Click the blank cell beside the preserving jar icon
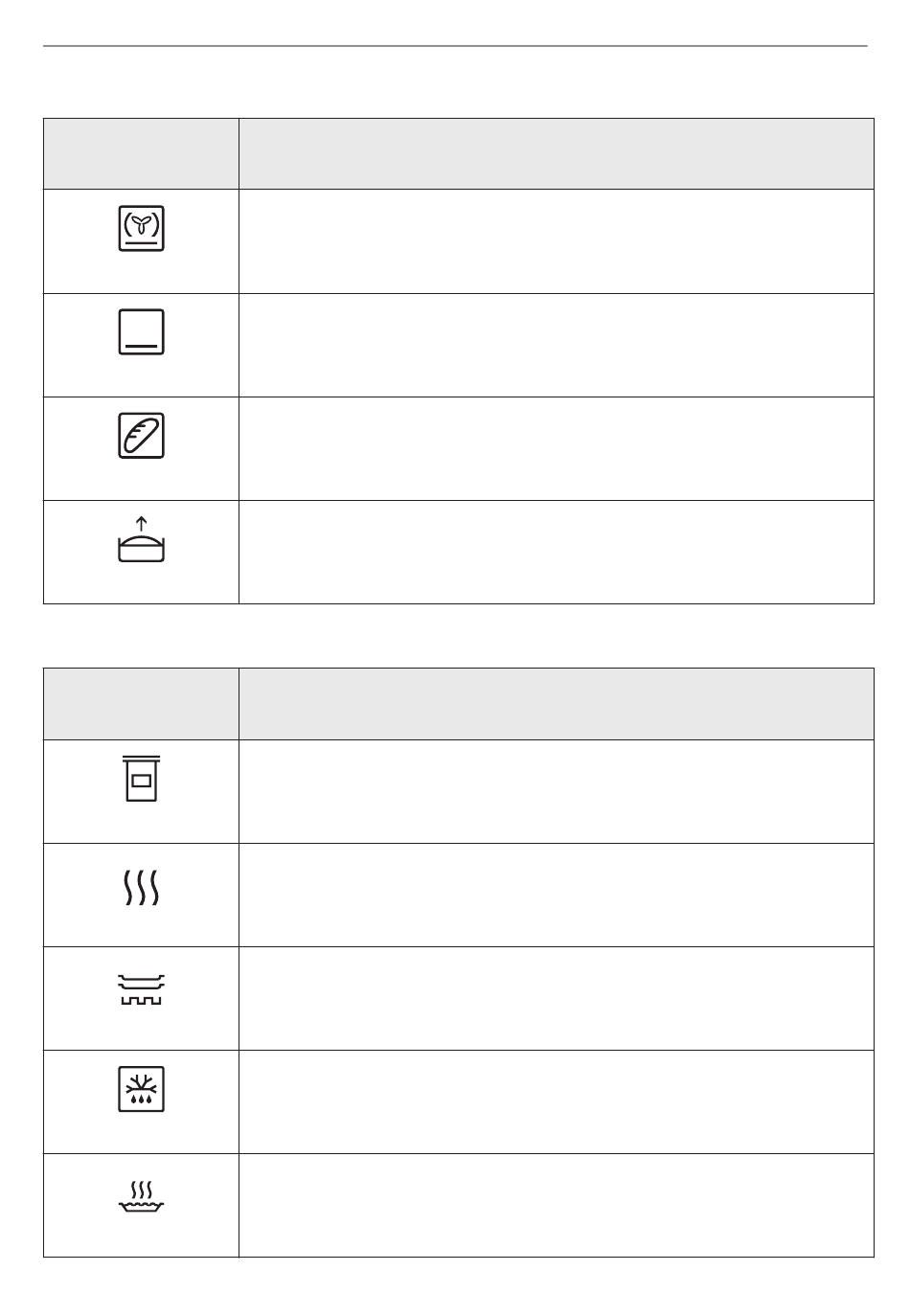Screen dimensions: 910x1316 (556, 791)
